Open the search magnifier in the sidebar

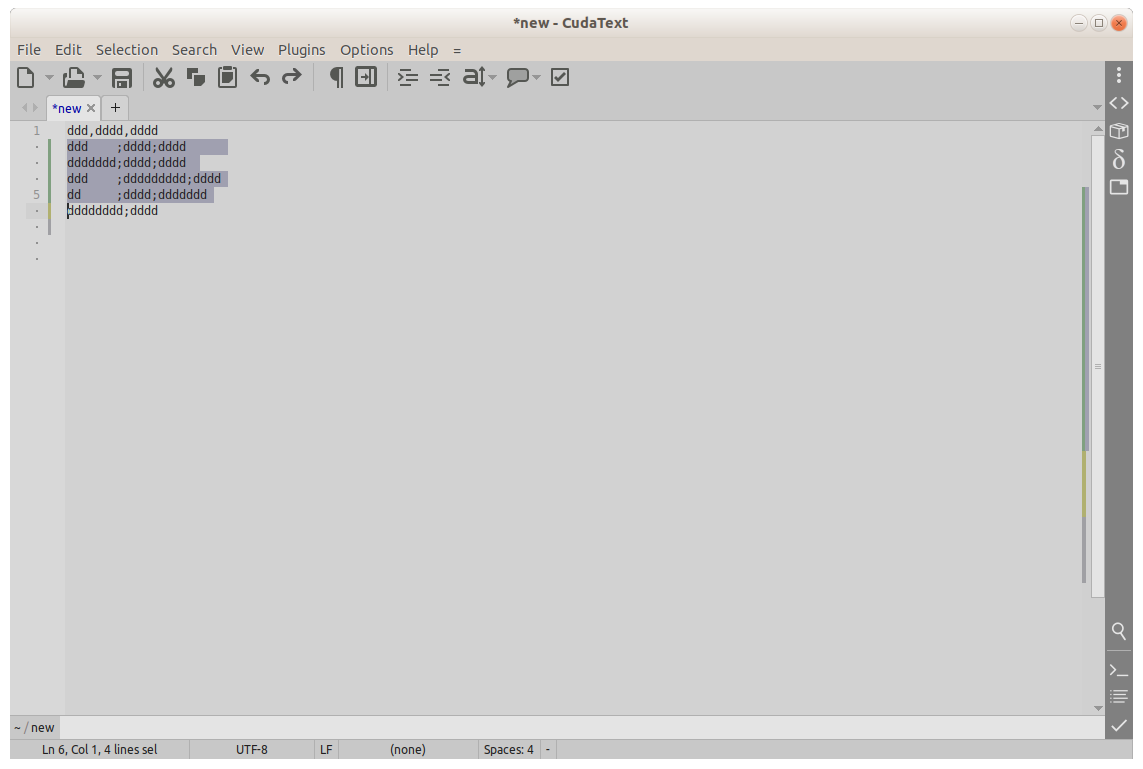(x=1119, y=631)
